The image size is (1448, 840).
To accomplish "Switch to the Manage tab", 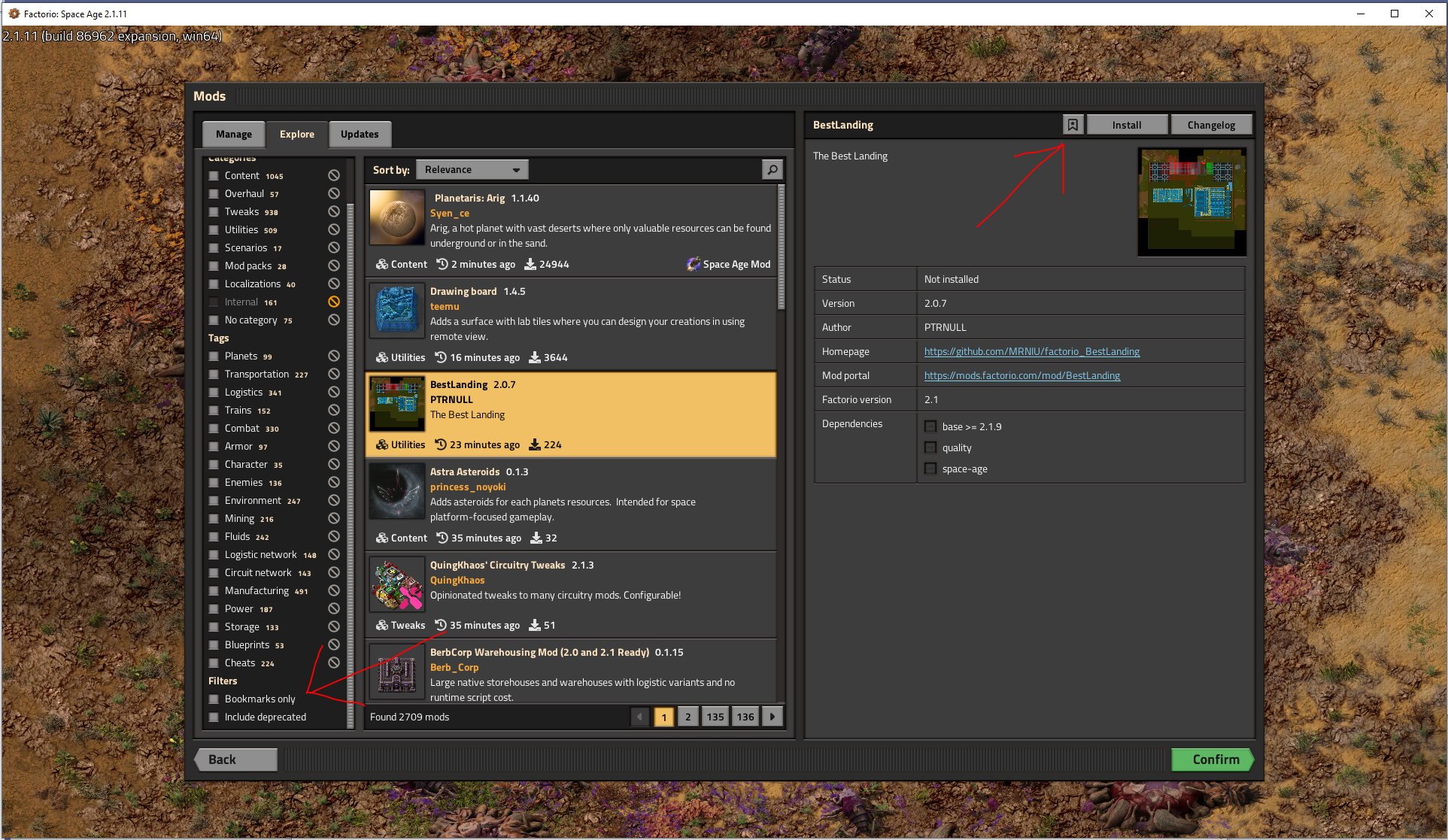I will [x=234, y=134].
